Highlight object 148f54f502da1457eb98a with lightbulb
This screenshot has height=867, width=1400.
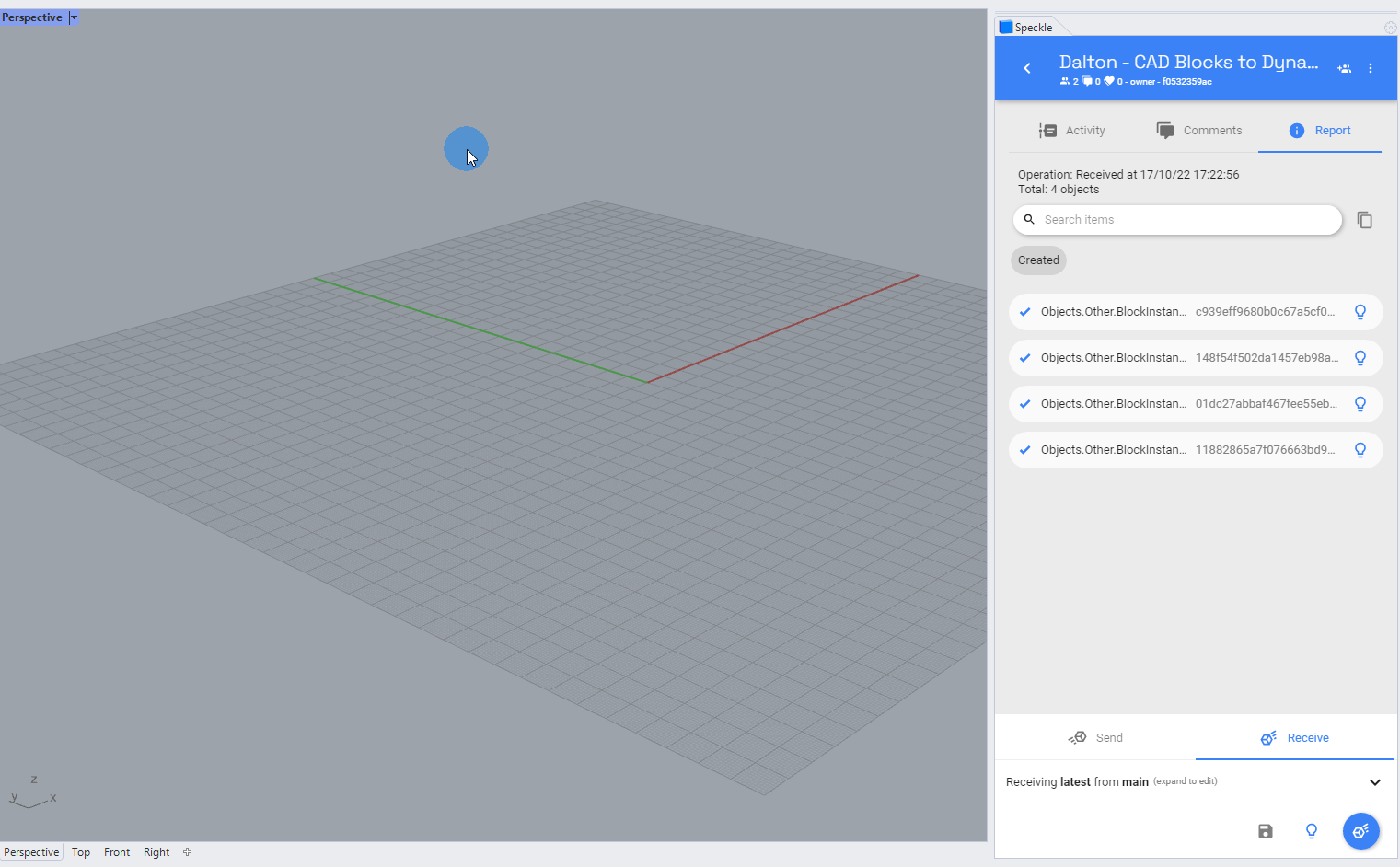1360,358
